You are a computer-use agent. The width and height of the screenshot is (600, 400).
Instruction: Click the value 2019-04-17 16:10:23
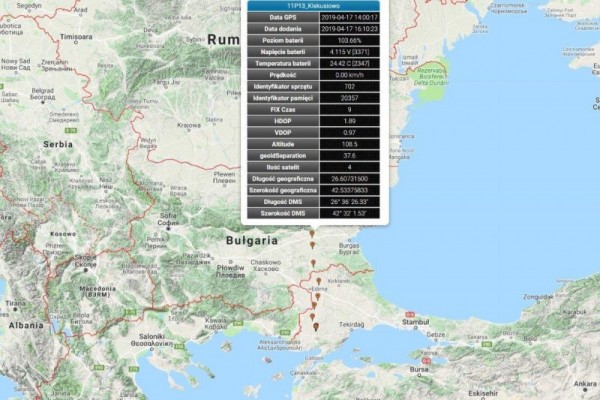click(x=349, y=29)
